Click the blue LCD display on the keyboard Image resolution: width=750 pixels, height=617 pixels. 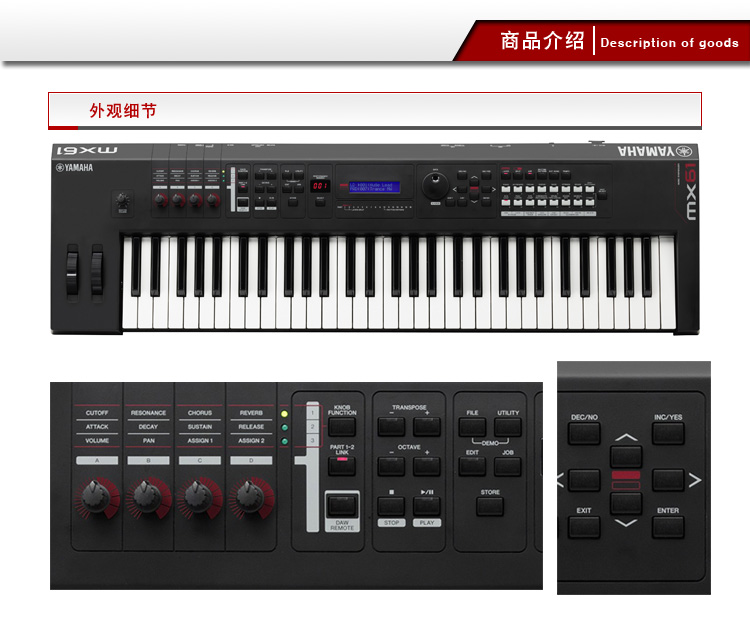[x=374, y=187]
